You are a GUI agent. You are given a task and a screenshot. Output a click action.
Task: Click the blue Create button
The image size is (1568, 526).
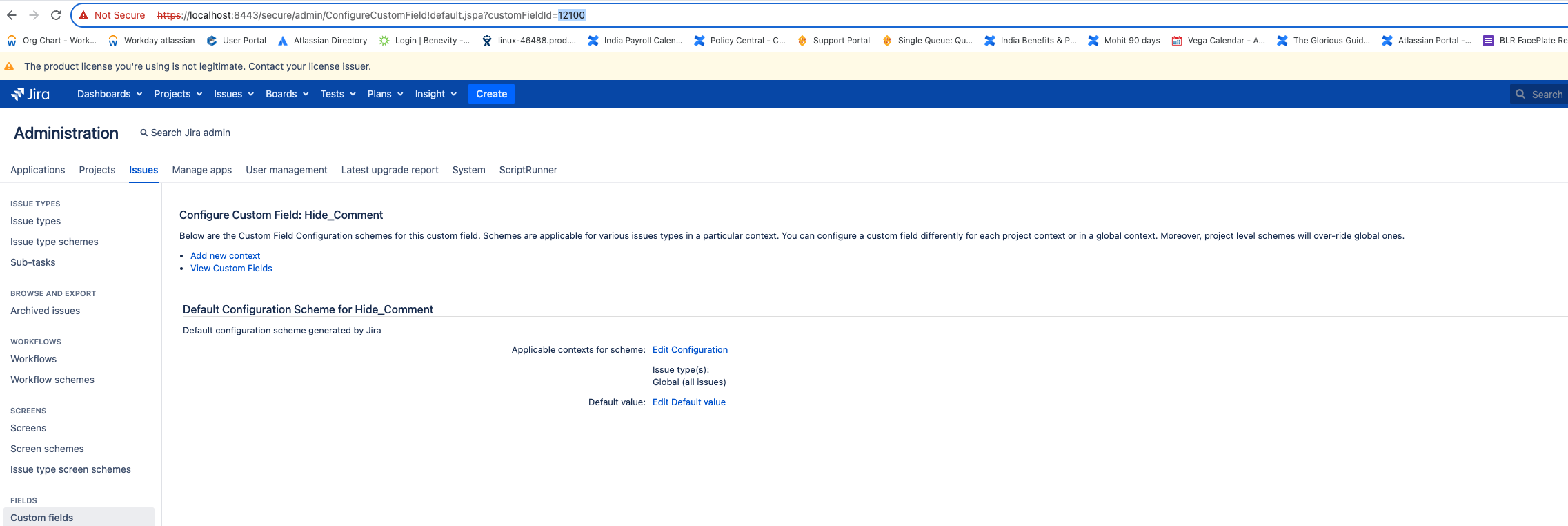[x=491, y=94]
